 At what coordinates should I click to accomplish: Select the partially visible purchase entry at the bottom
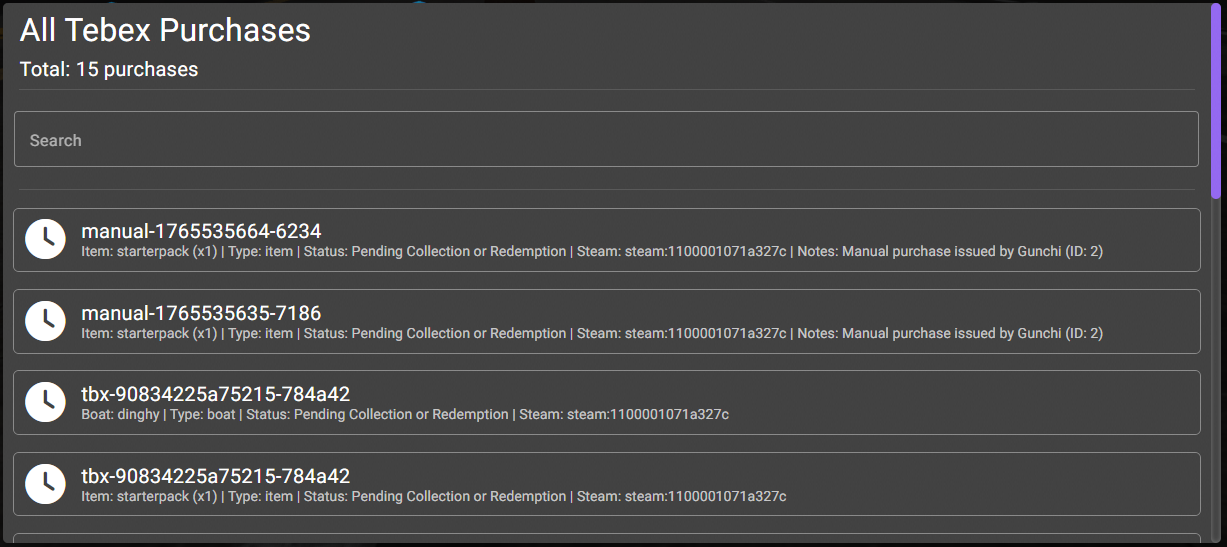(x=606, y=540)
